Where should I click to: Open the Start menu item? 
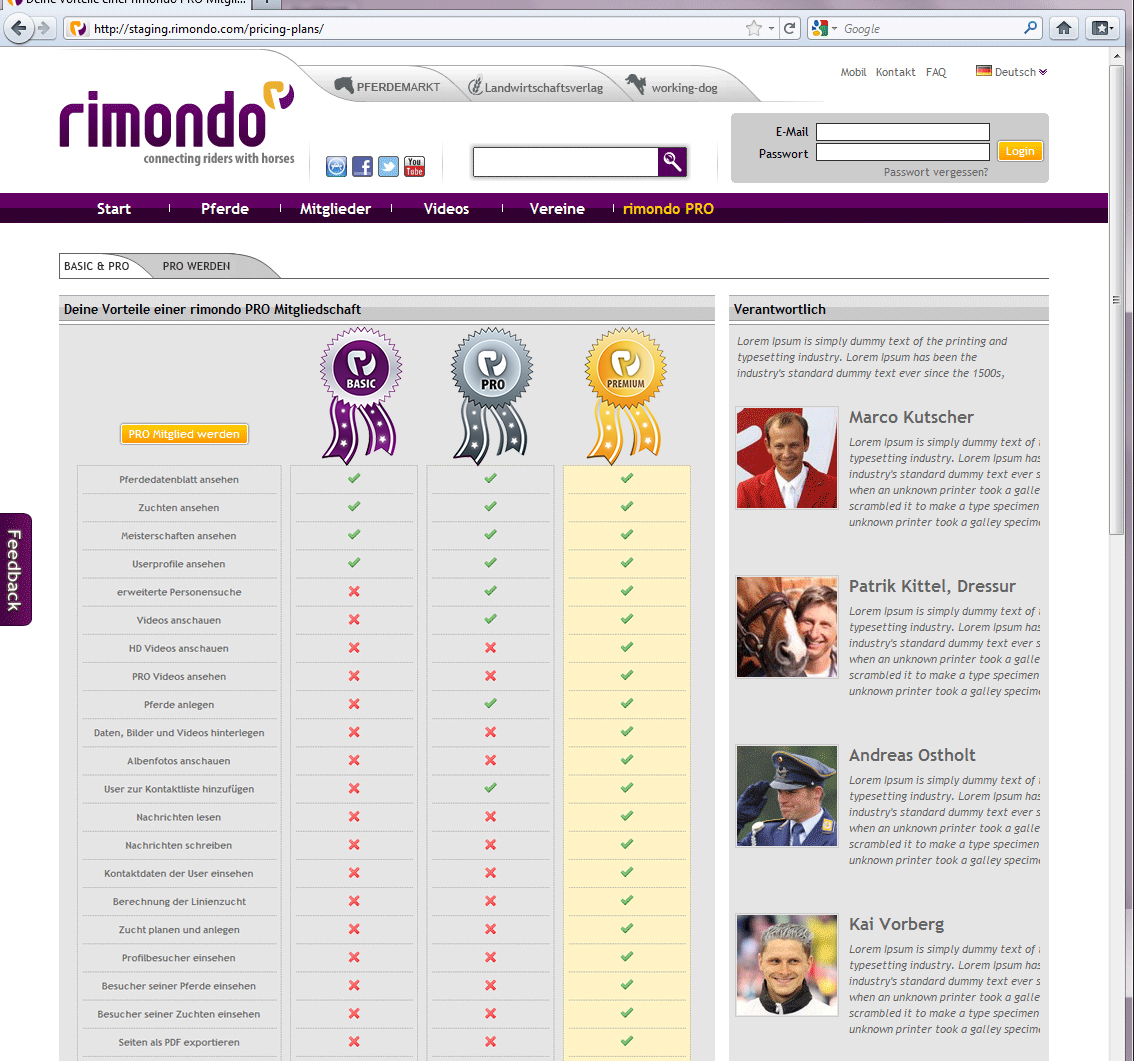tap(114, 208)
